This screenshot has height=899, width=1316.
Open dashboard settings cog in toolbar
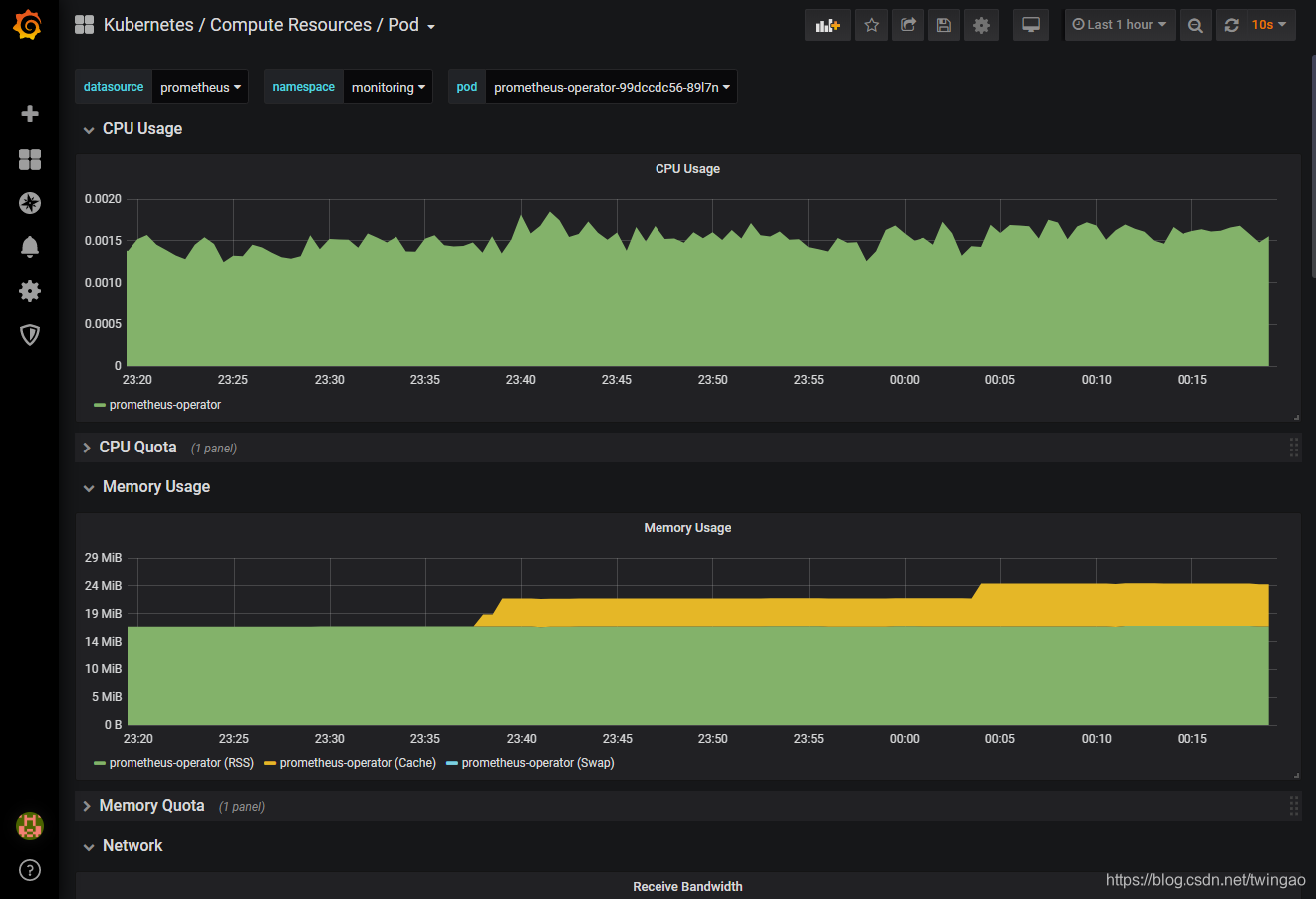pyautogui.click(x=981, y=25)
